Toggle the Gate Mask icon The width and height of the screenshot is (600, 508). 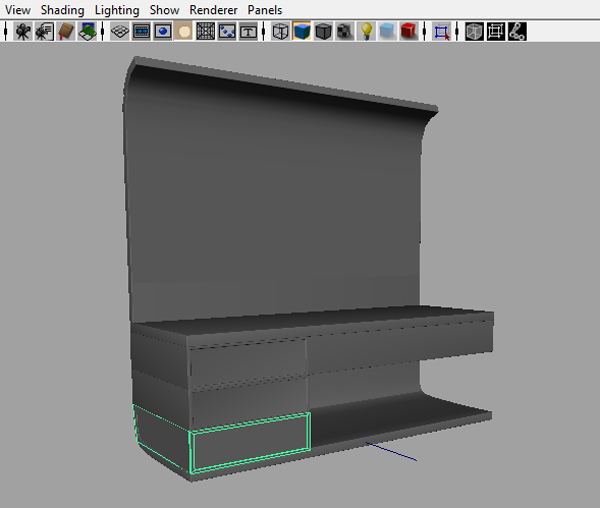click(x=184, y=31)
